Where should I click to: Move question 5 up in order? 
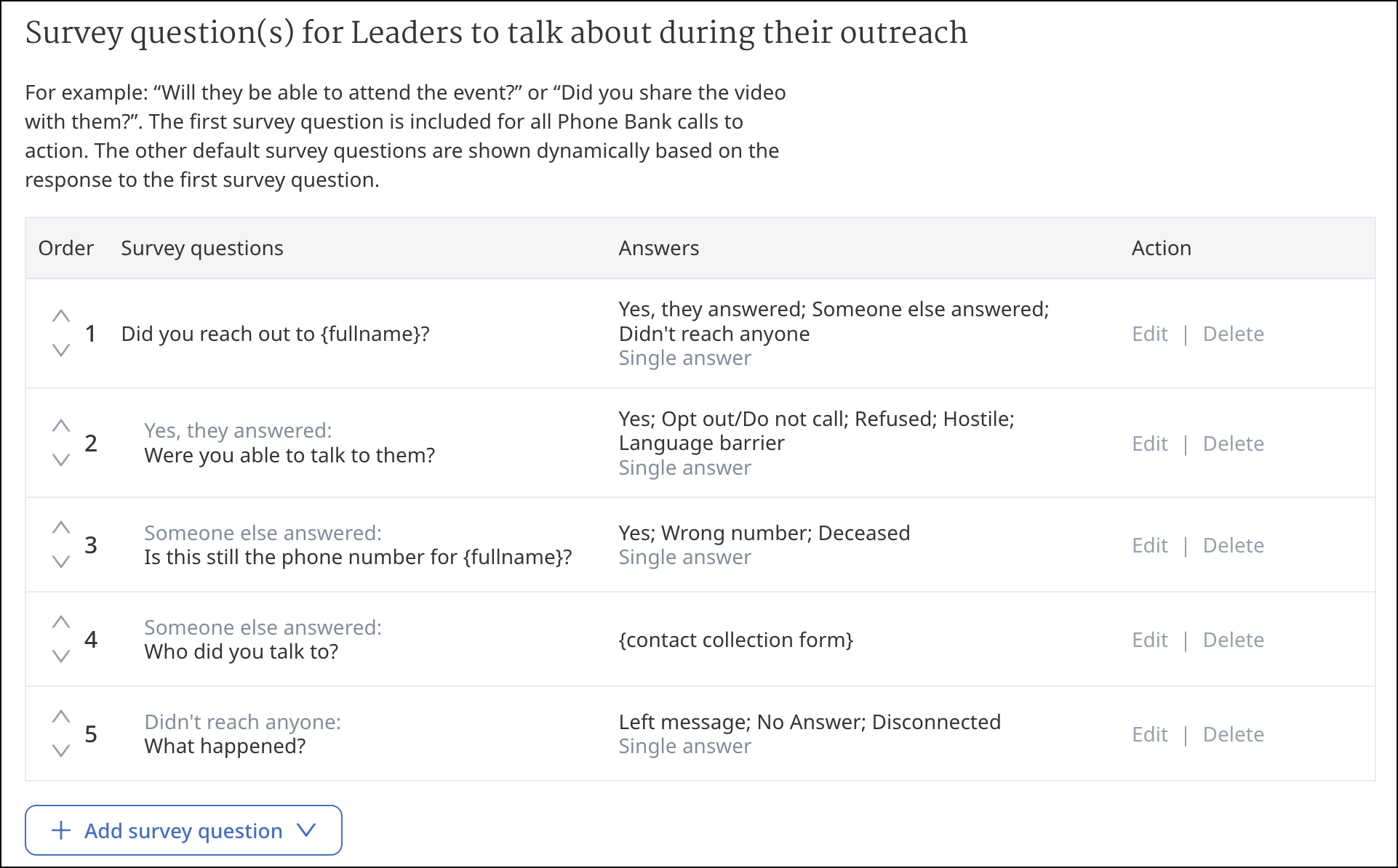tap(61, 717)
